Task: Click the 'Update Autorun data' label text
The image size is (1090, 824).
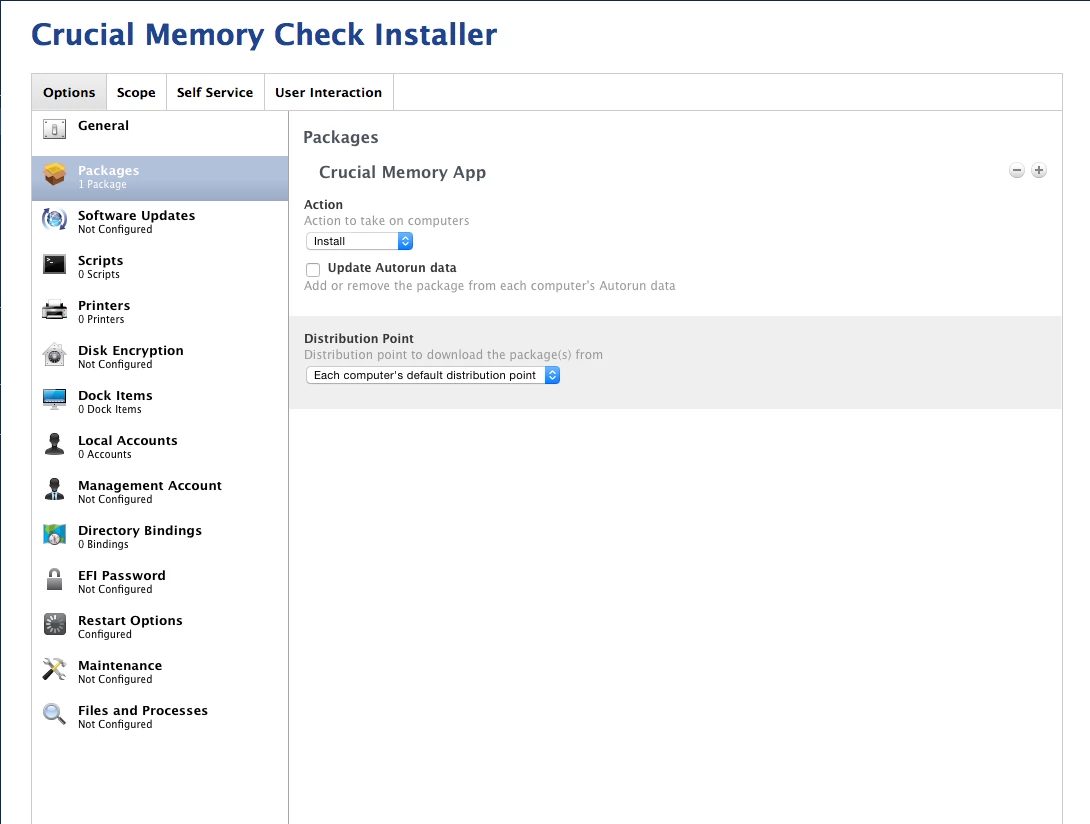Action: (x=392, y=268)
